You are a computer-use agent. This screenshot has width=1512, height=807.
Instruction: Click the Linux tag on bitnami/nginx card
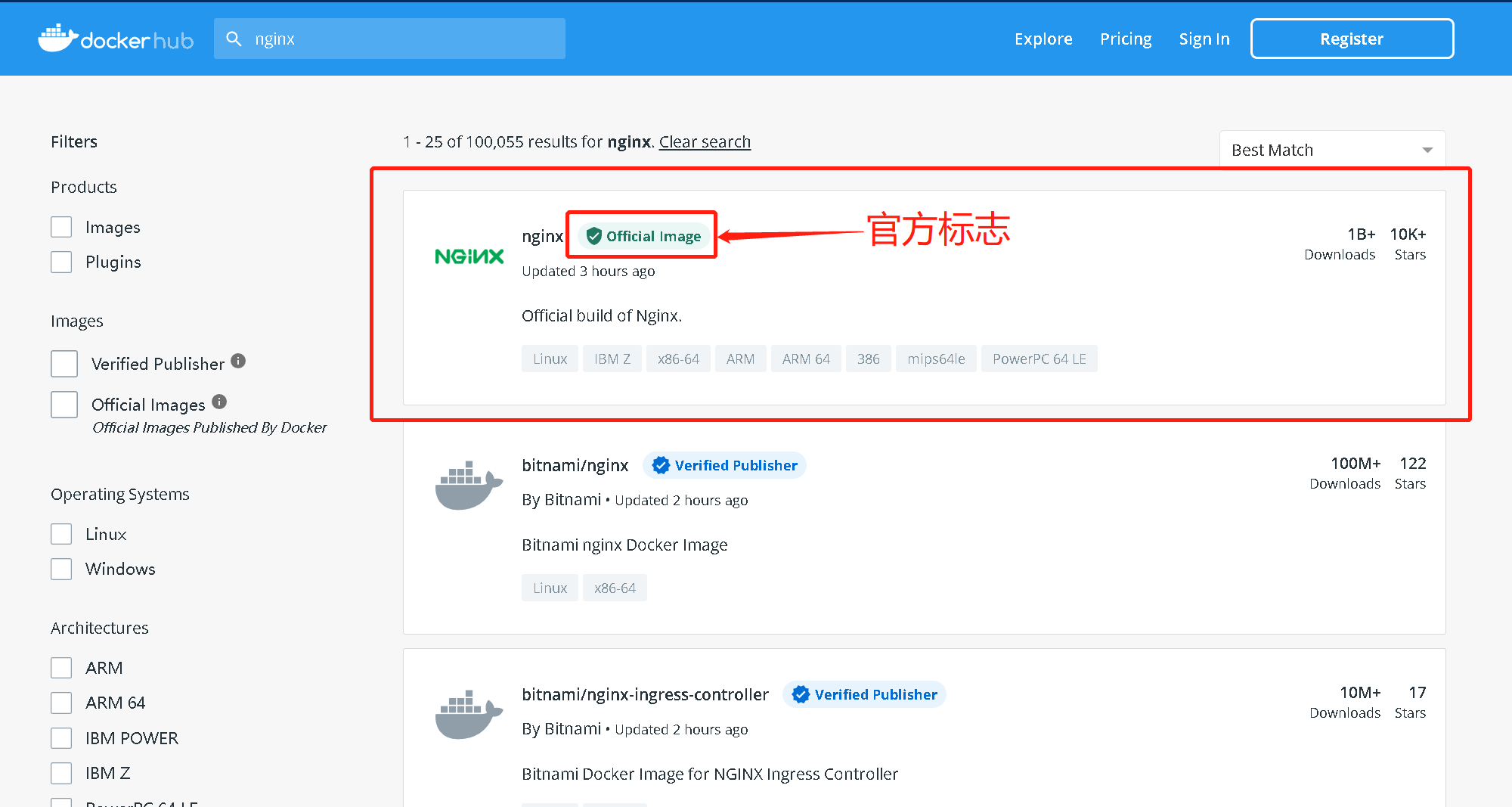pyautogui.click(x=550, y=588)
